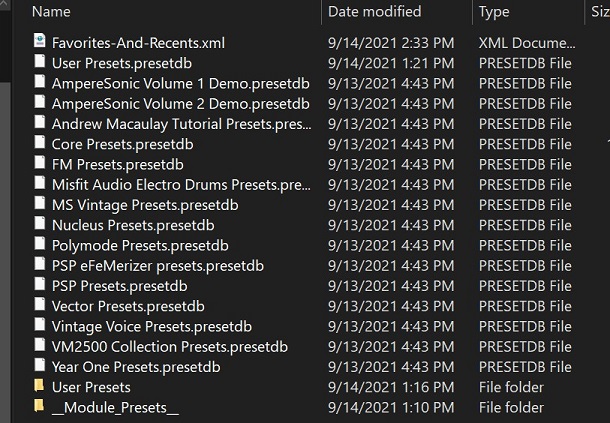Click the User Presets.presetdb file icon

[x=40, y=61]
